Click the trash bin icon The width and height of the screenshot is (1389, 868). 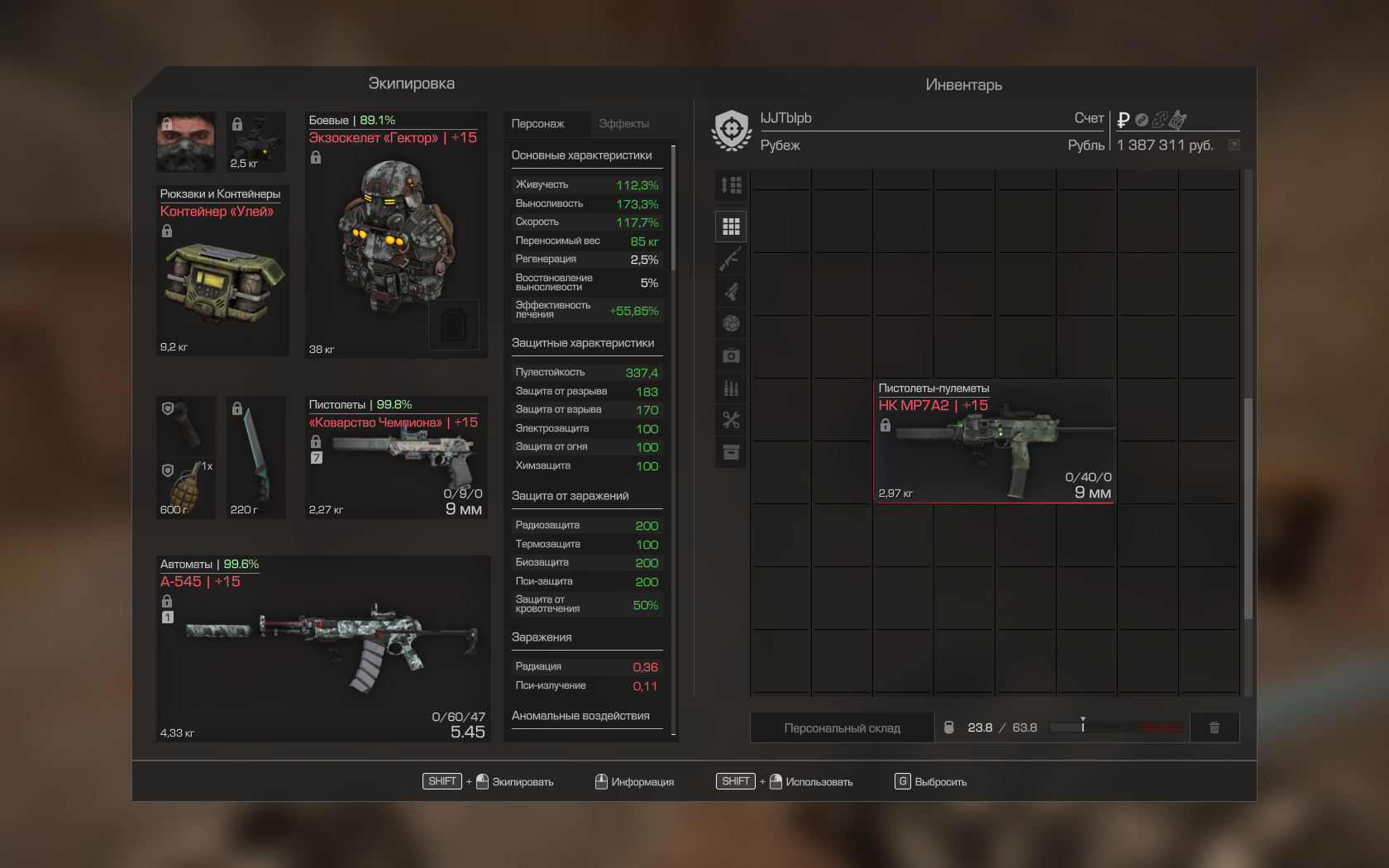coord(1214,727)
